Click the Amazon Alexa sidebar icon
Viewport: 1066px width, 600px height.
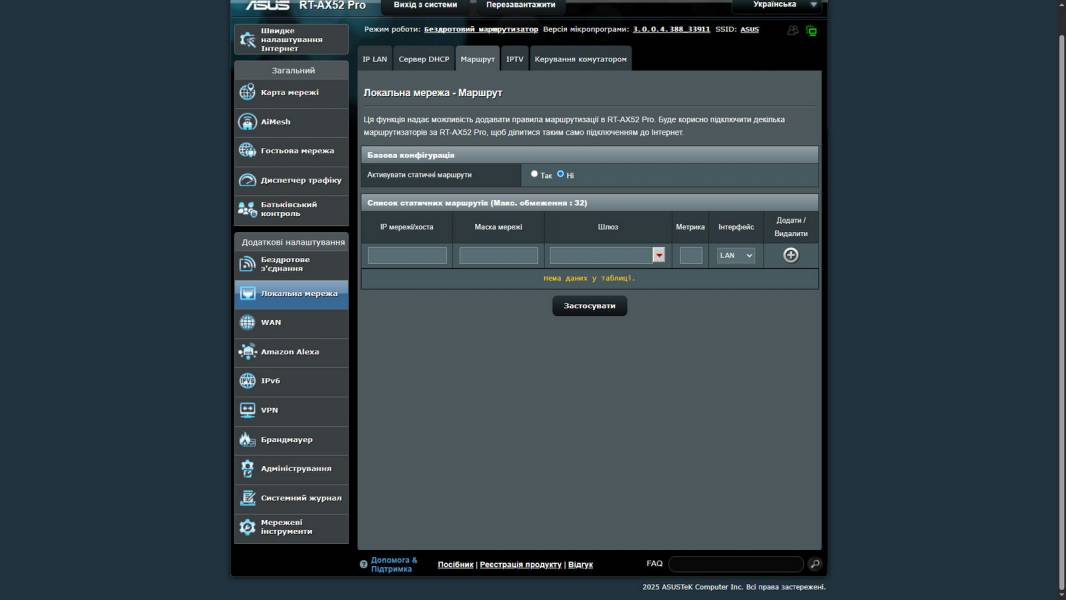coord(248,352)
